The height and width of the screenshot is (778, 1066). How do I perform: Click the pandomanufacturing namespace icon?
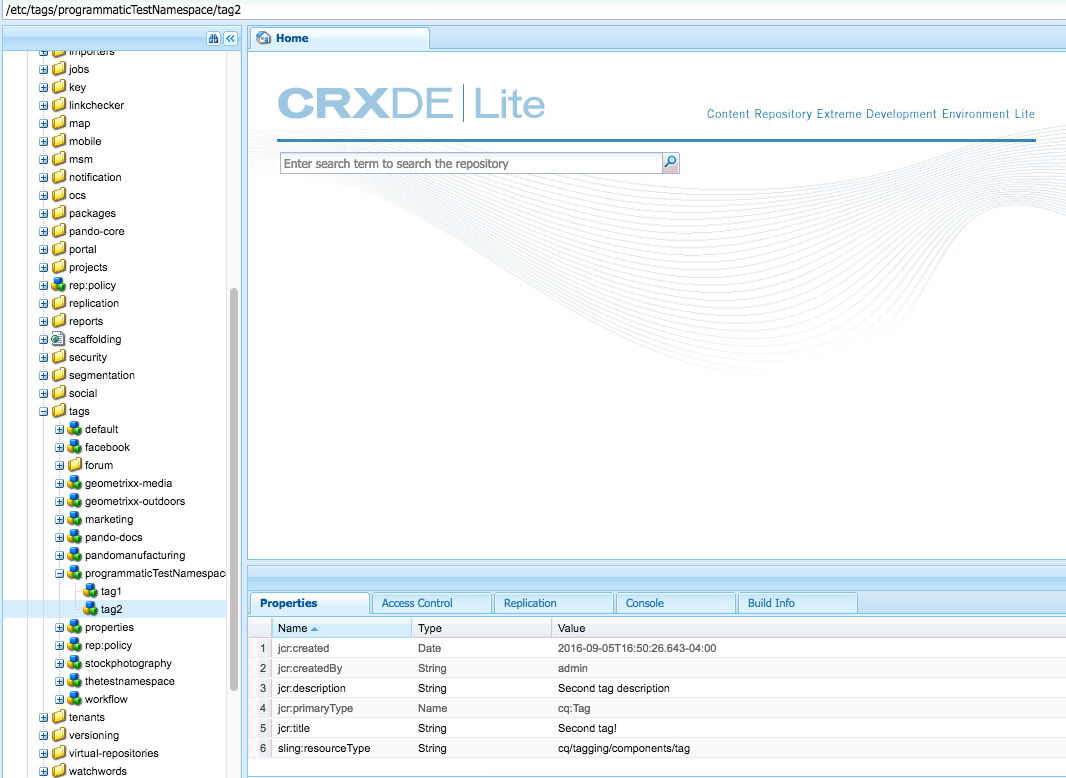(x=75, y=555)
